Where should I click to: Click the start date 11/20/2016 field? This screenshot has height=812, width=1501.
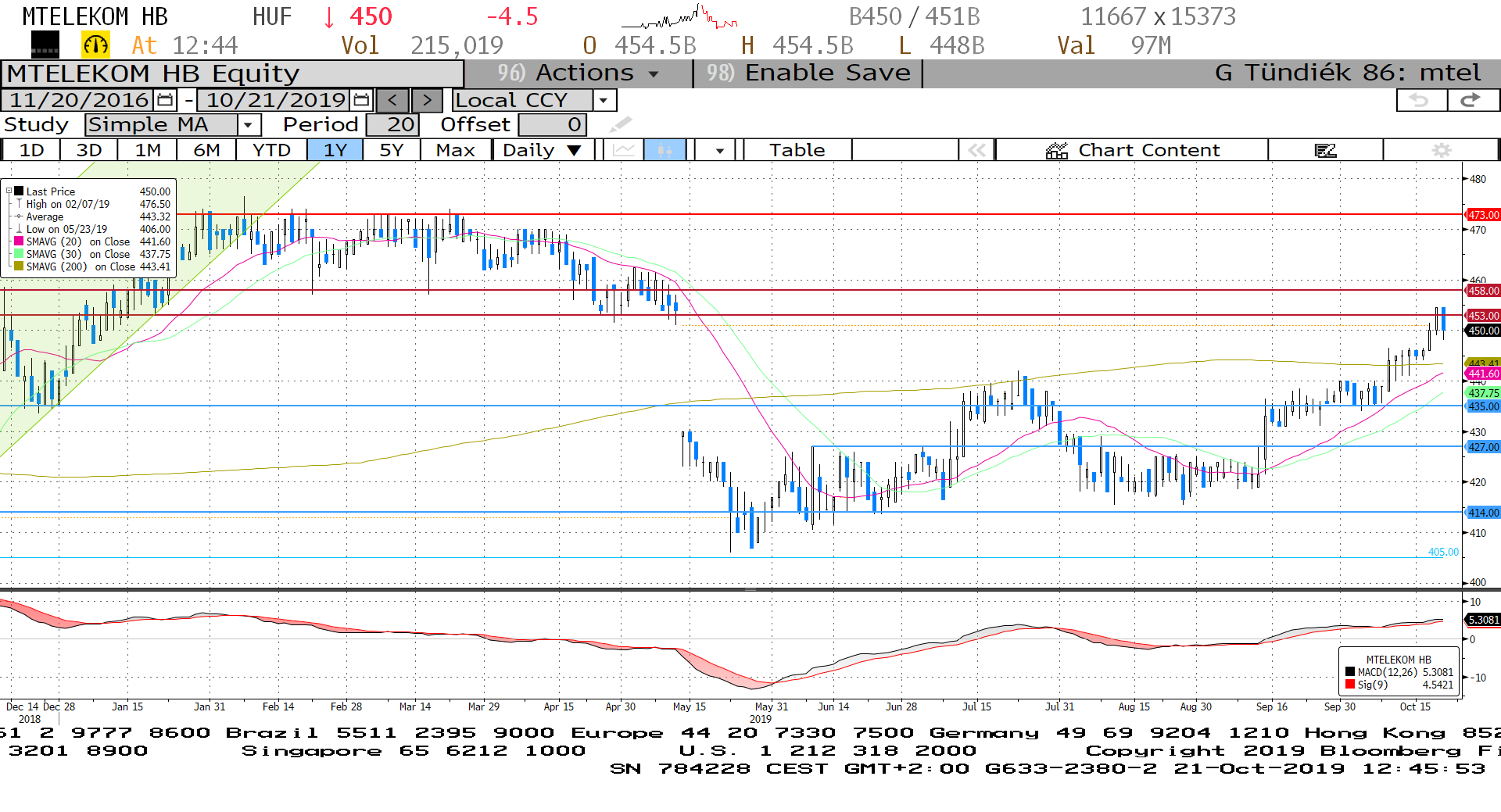click(79, 100)
